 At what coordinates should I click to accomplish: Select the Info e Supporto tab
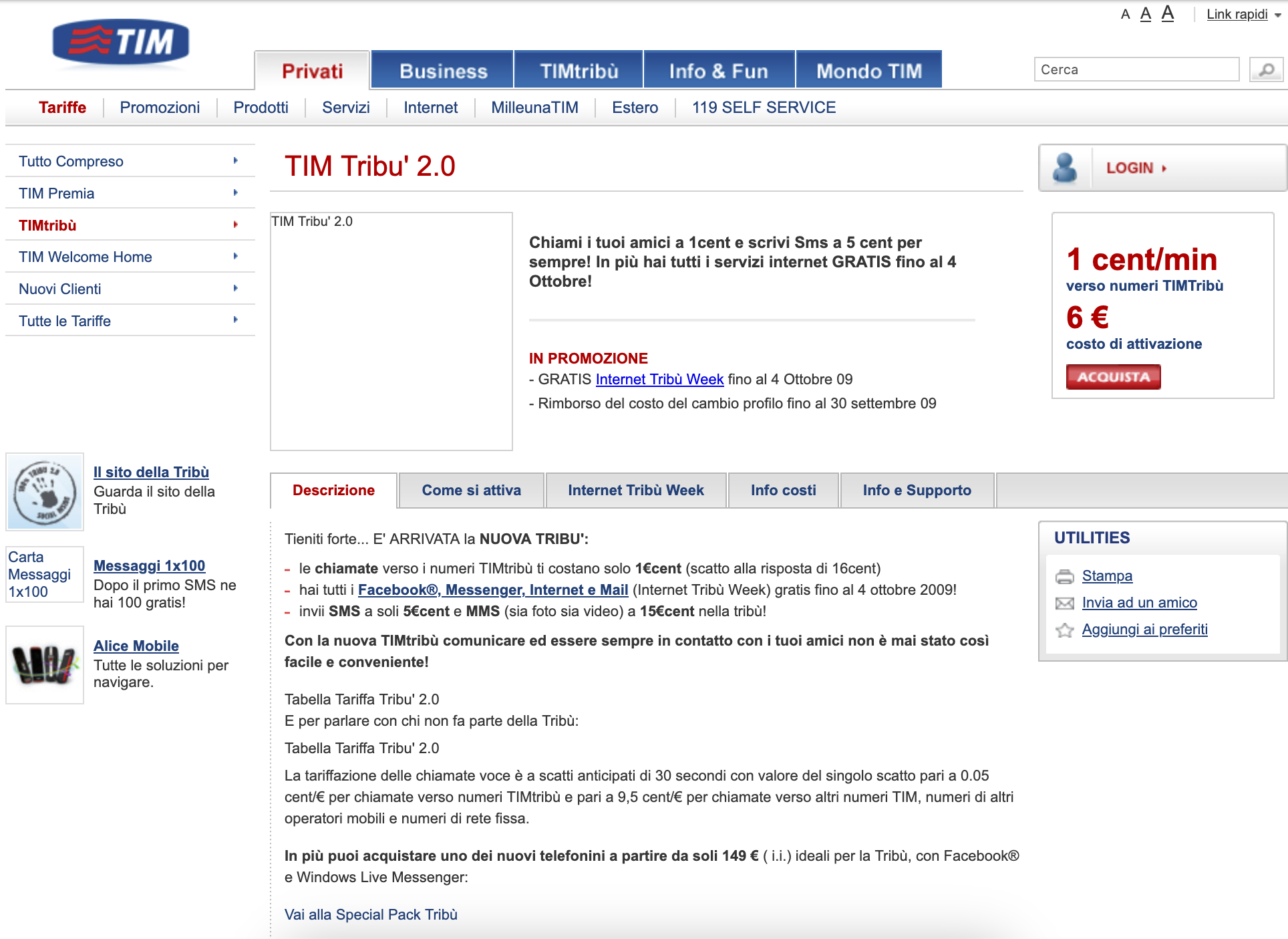click(x=917, y=491)
